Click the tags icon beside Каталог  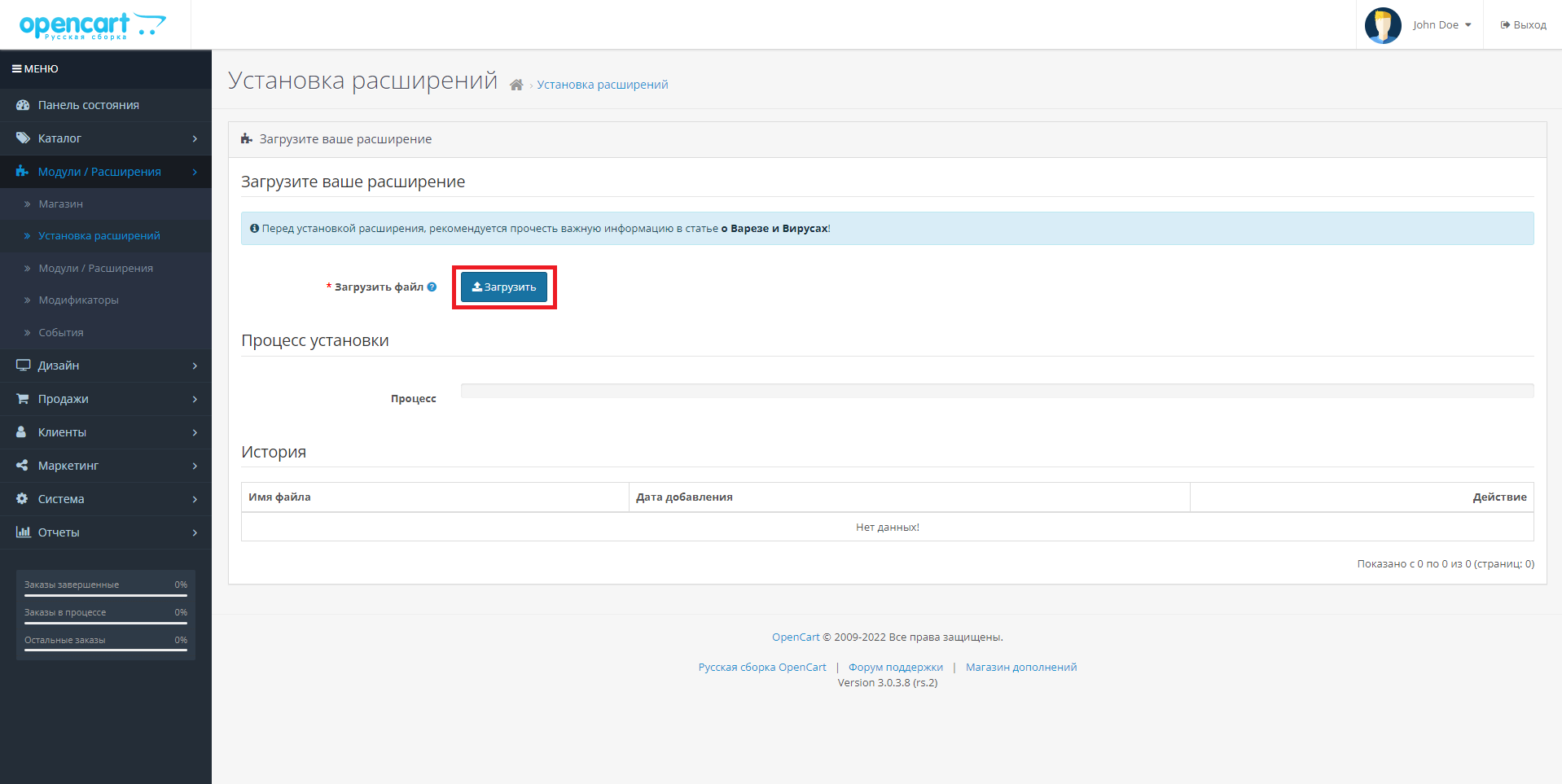coord(23,138)
